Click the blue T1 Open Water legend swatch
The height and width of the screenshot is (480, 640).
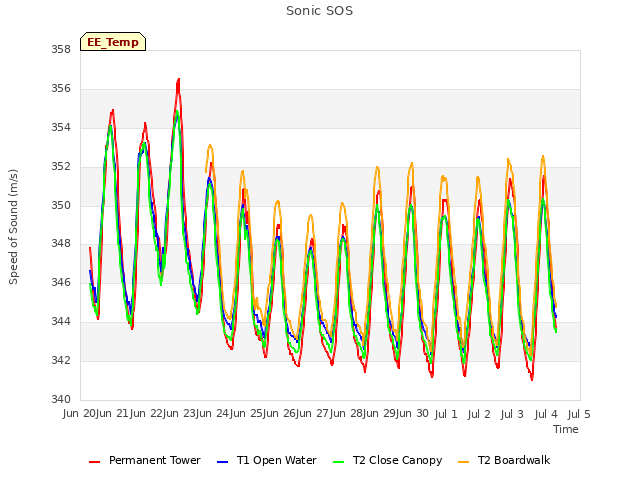[222, 462]
